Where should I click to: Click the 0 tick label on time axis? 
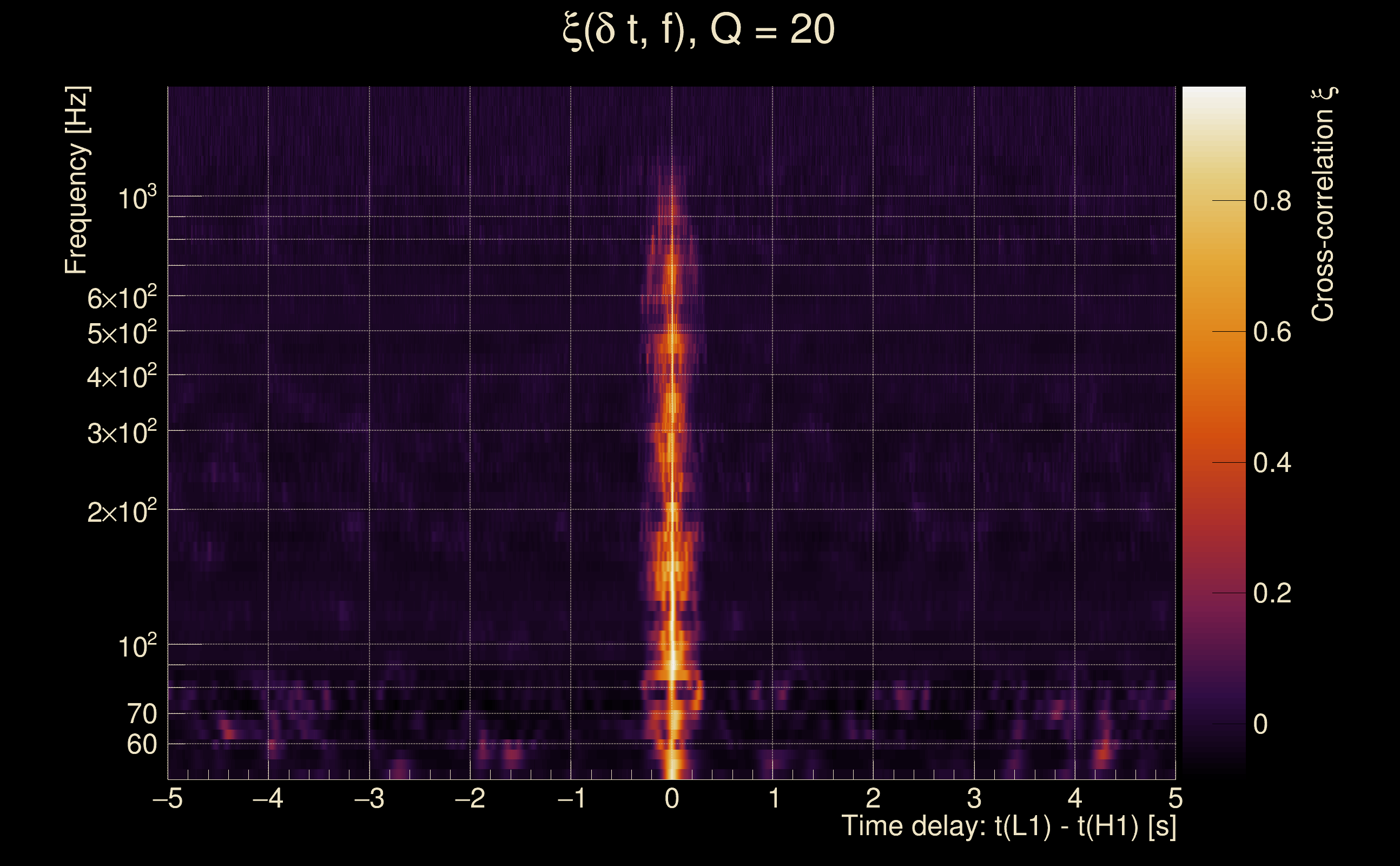pos(672,798)
